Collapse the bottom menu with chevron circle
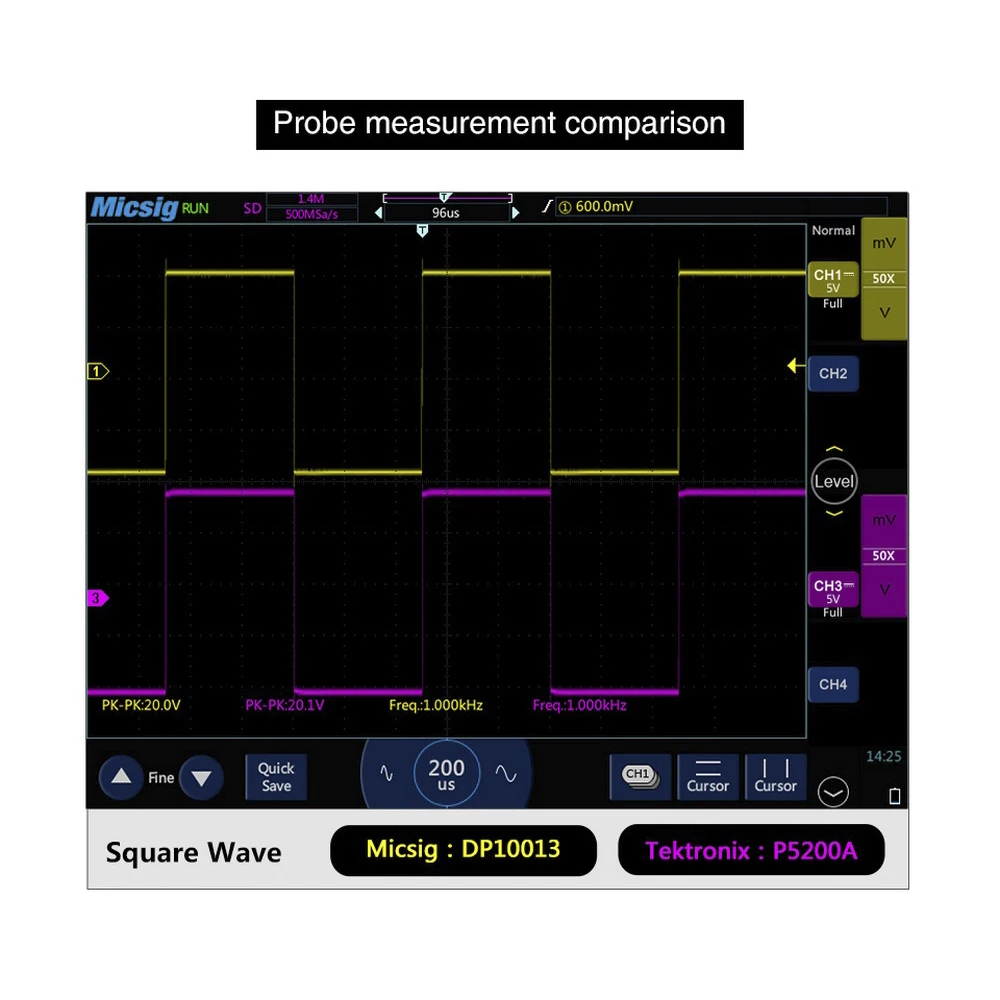This screenshot has width=1000, height=1000. coord(833,792)
